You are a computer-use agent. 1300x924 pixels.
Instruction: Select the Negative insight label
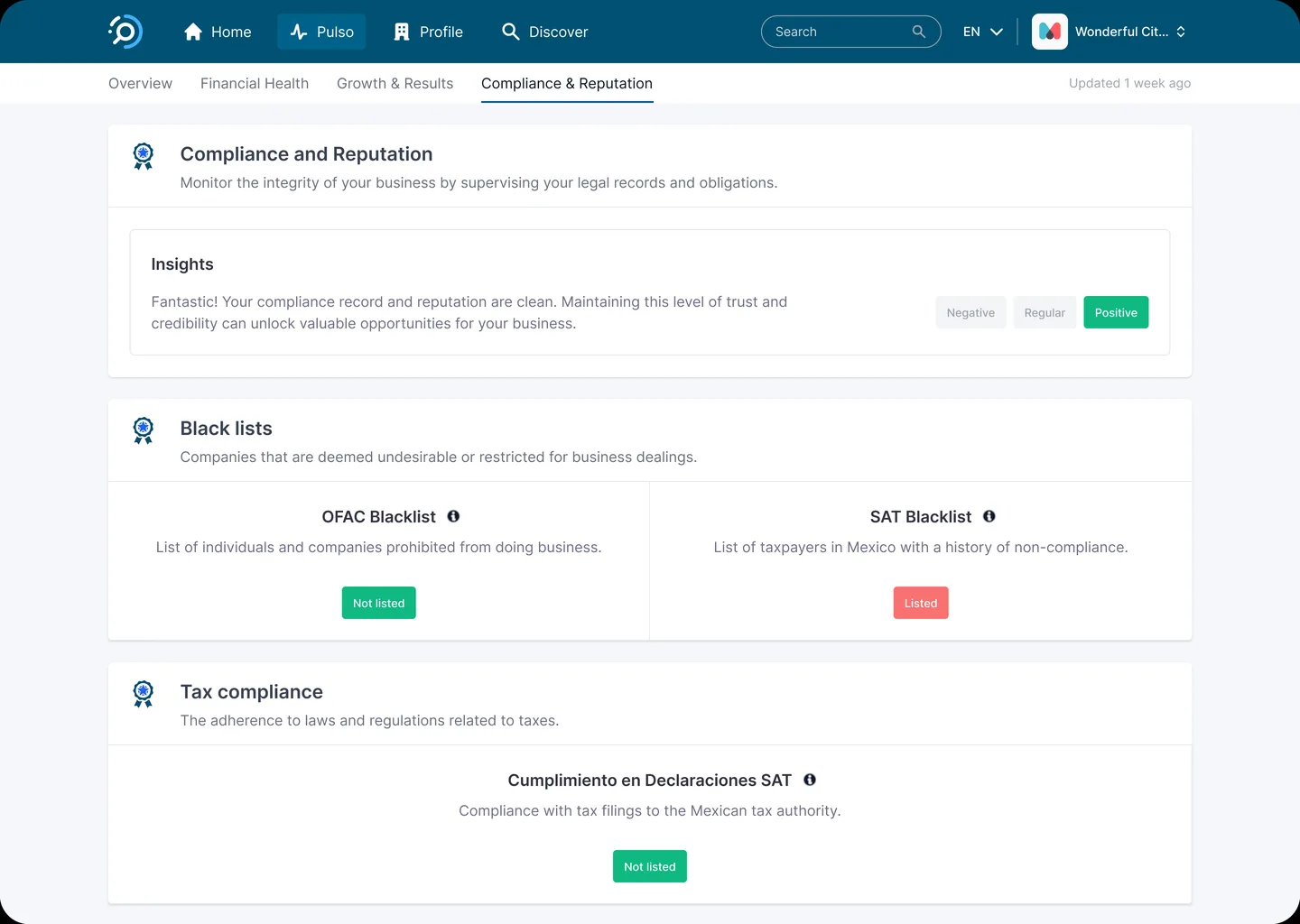click(x=970, y=312)
